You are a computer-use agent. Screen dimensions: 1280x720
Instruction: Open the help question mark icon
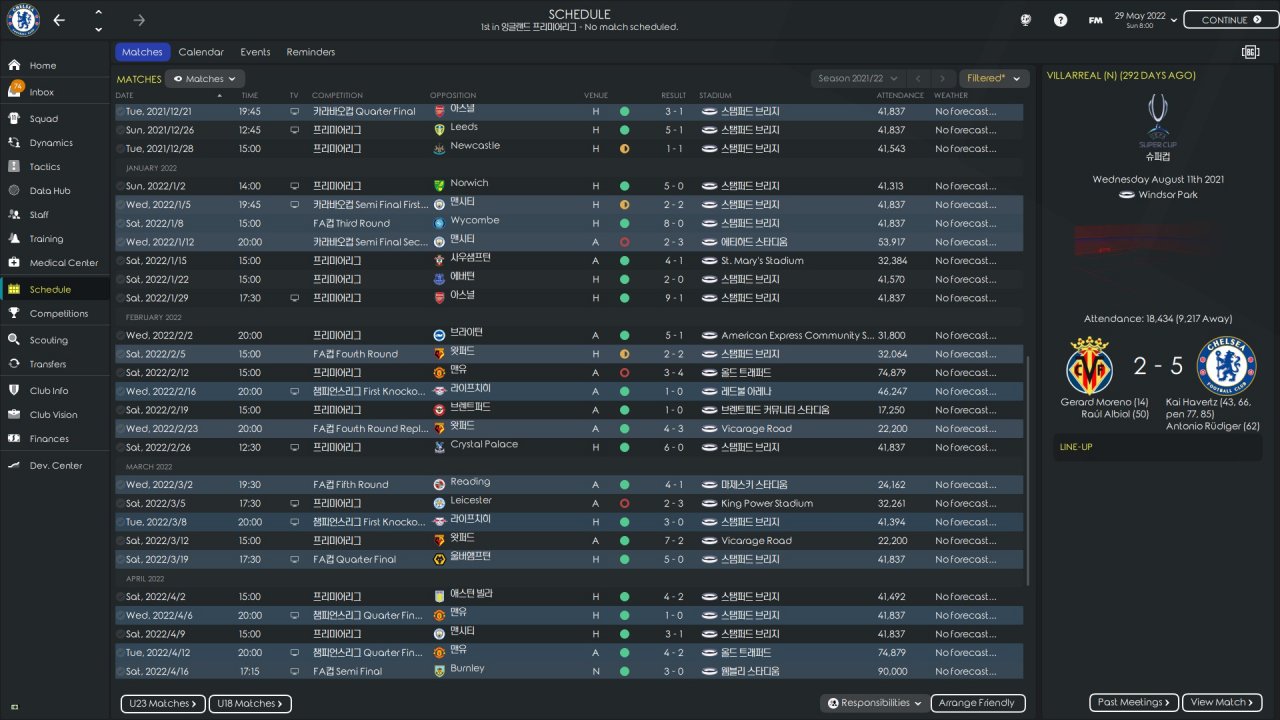[x=1061, y=20]
